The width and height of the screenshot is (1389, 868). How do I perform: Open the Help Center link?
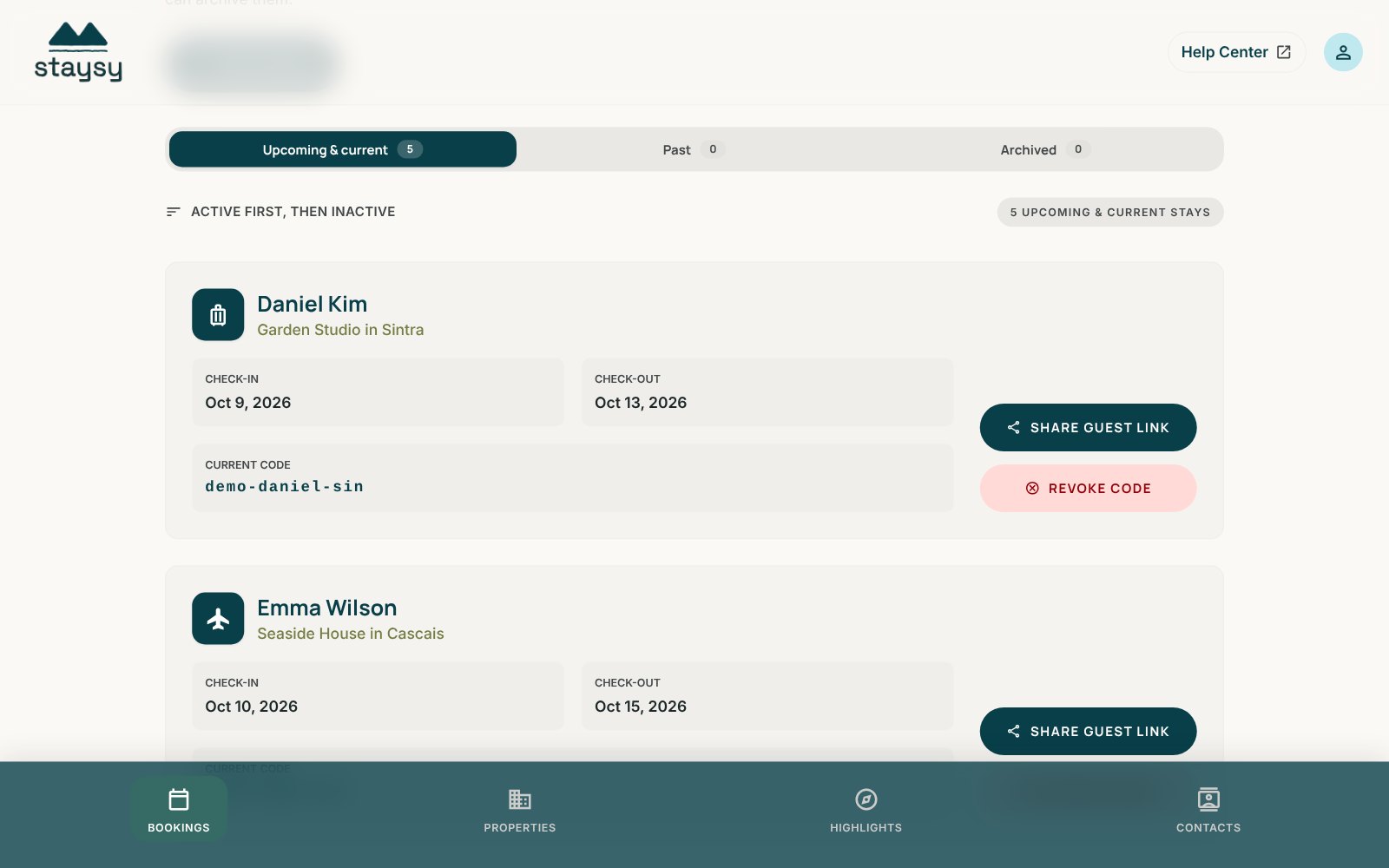tap(1236, 52)
